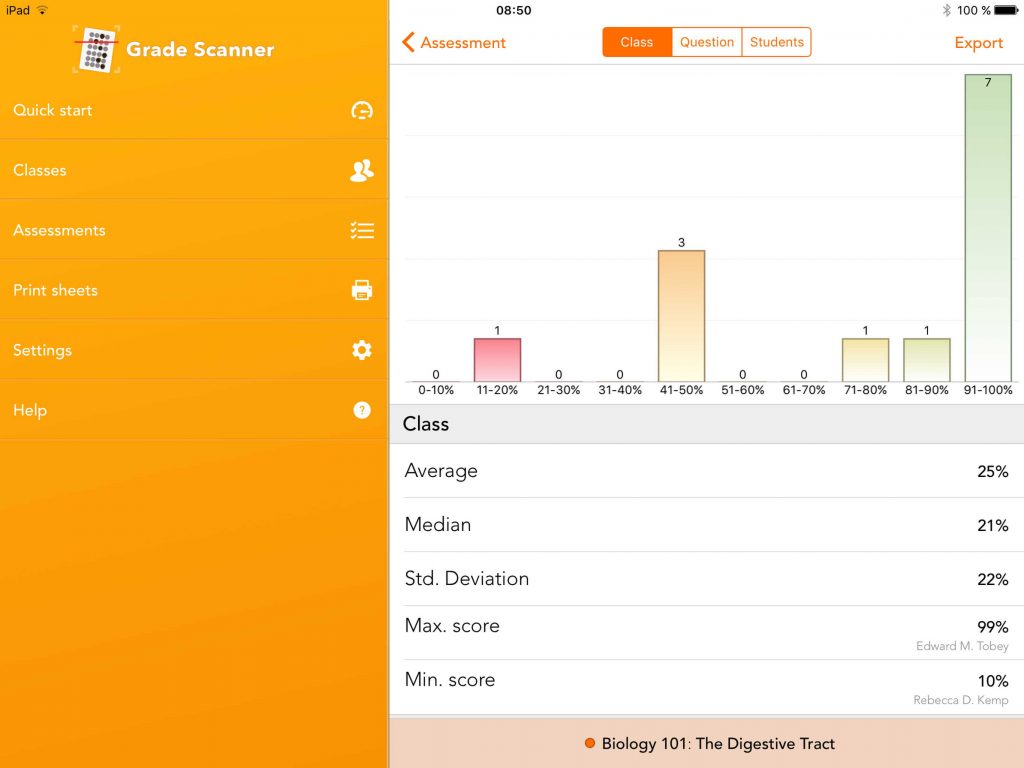Screen dimensions: 1024x768
Task: Tap the Quick start speedometer icon
Action: click(x=362, y=110)
